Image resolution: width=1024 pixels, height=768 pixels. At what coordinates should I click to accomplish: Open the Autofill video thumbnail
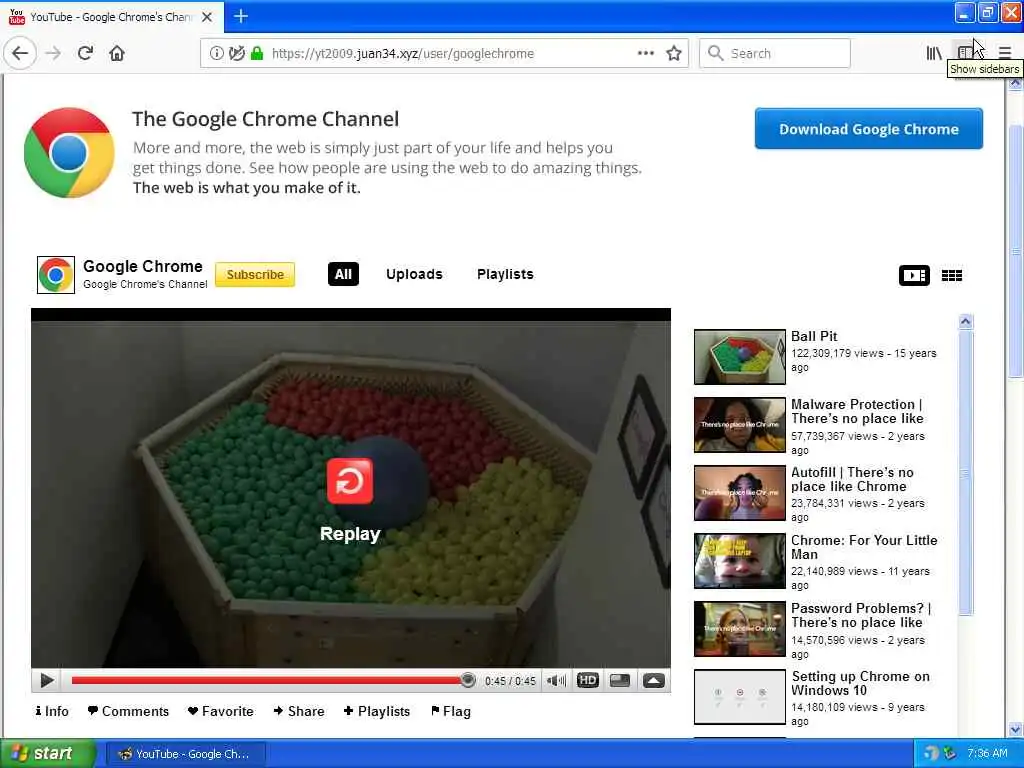[739, 492]
